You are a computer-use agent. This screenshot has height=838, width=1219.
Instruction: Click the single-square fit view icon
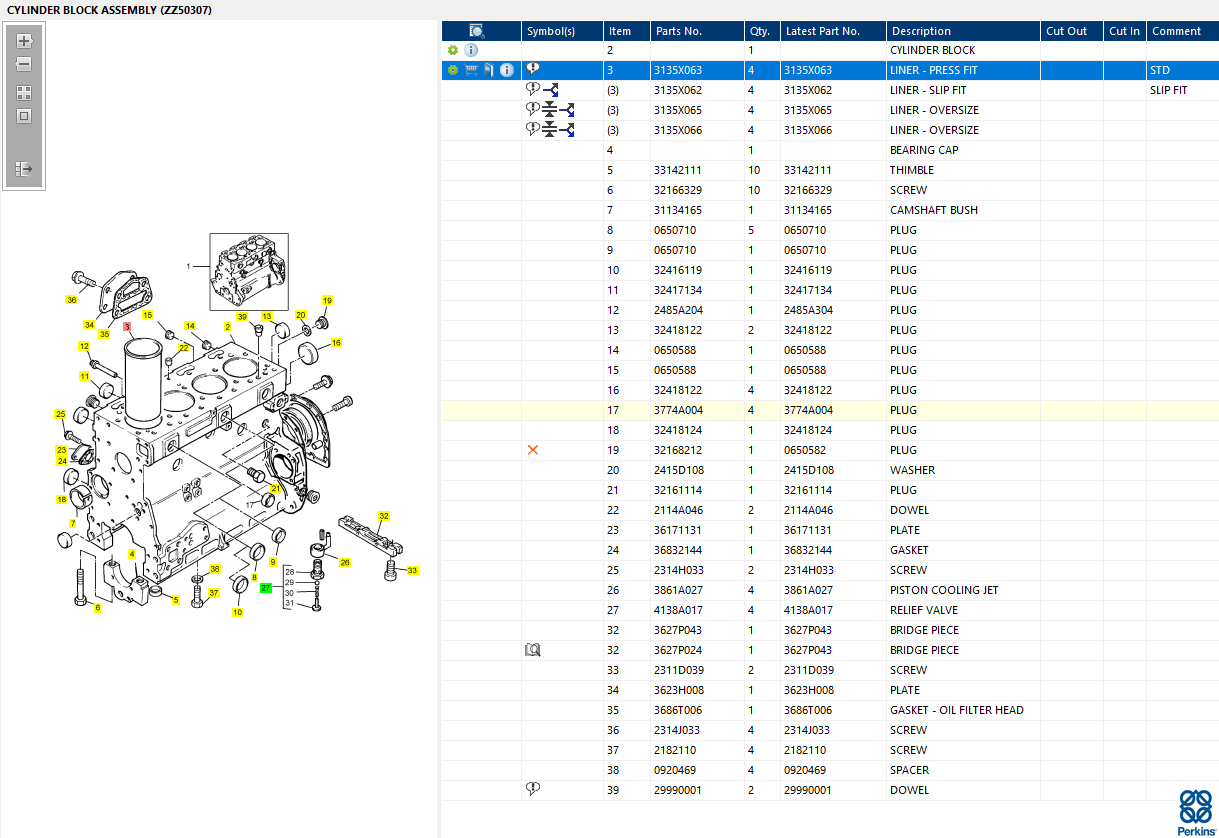pyautogui.click(x=24, y=116)
